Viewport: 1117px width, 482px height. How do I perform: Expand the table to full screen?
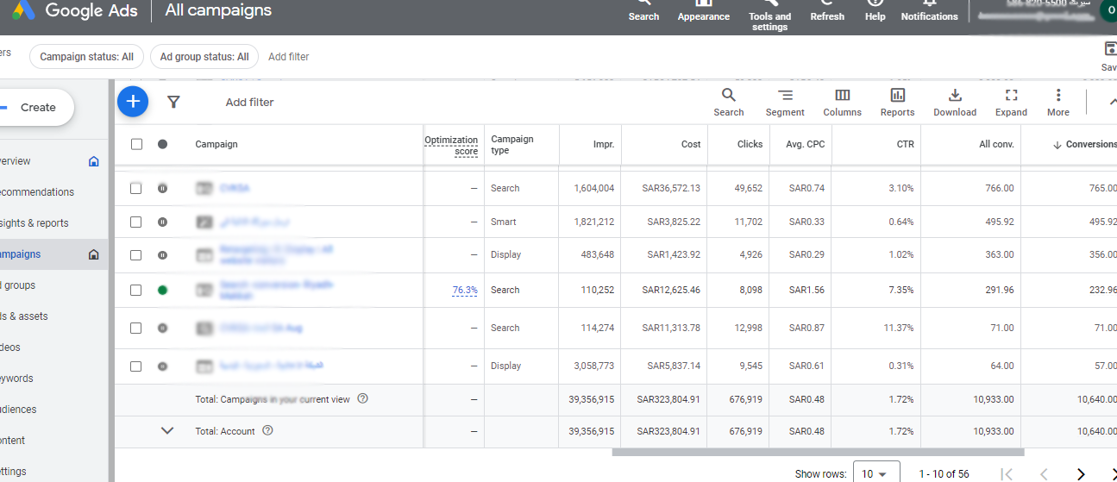click(1010, 101)
